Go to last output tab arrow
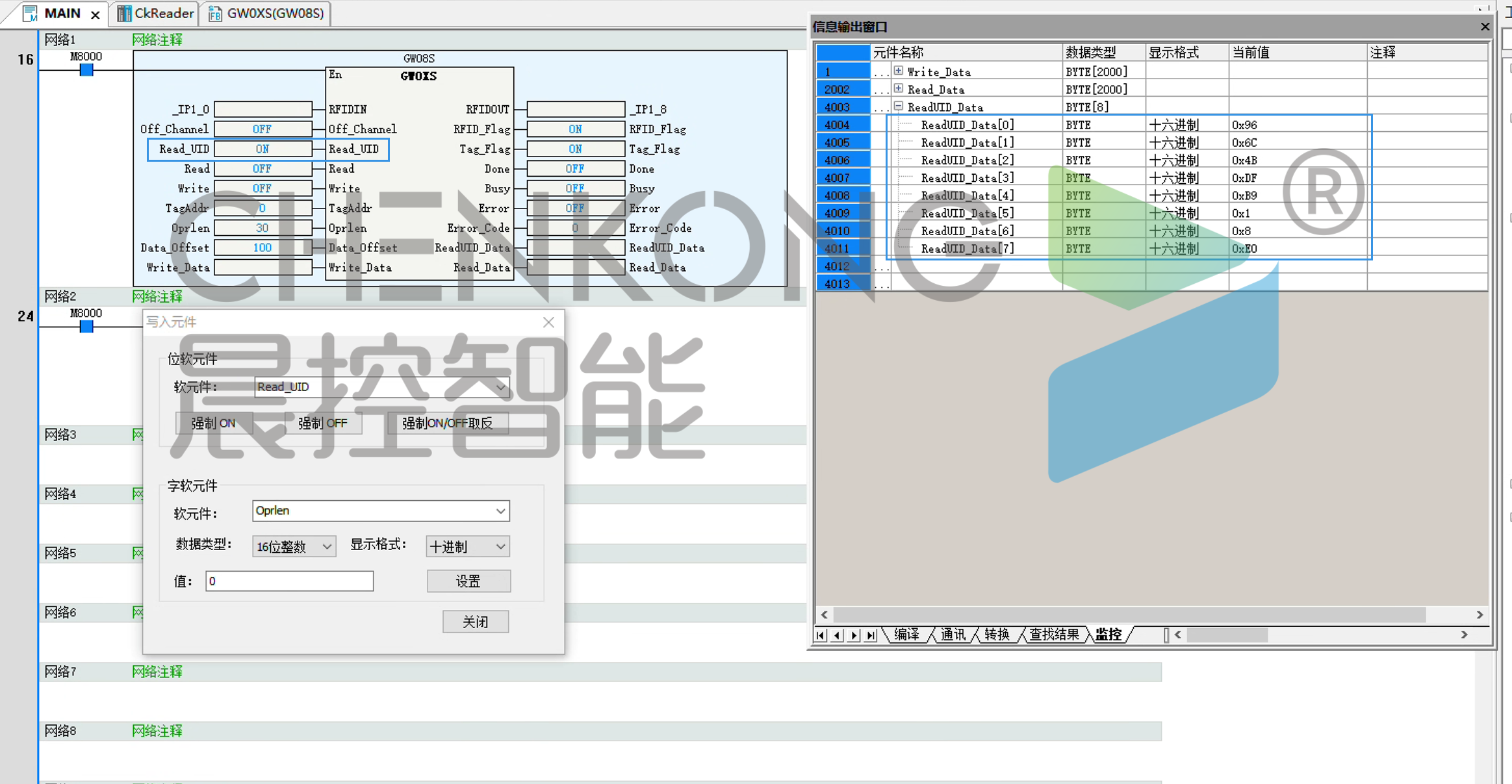This screenshot has height=784, width=1512. pyautogui.click(x=871, y=635)
